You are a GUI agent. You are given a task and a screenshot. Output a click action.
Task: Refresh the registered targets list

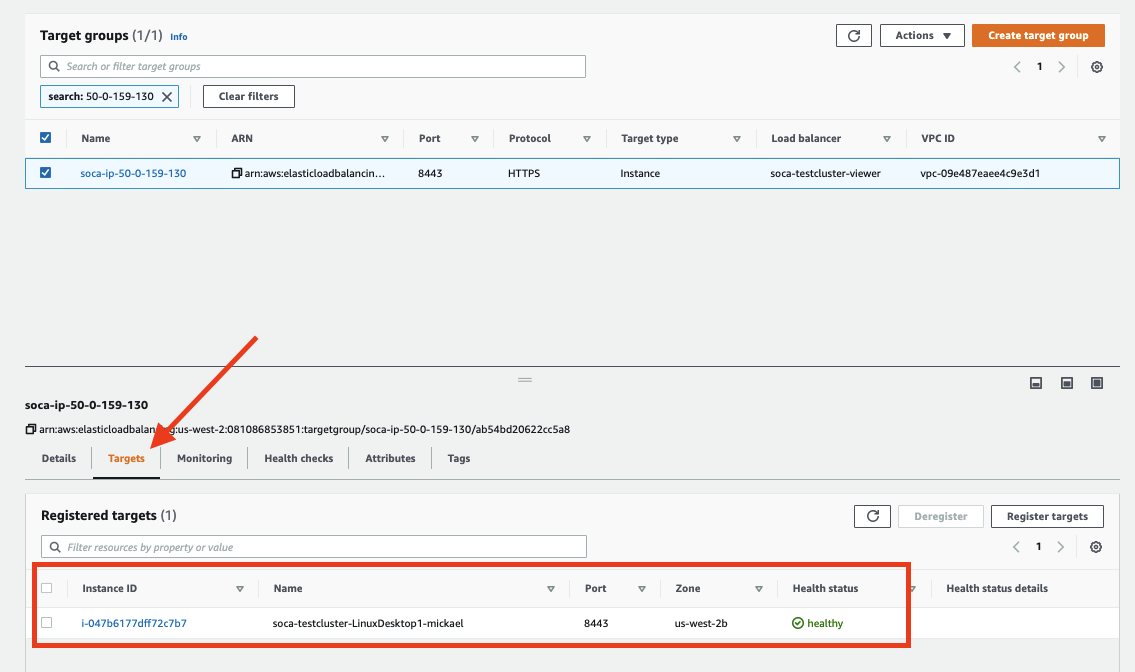pyautogui.click(x=872, y=516)
